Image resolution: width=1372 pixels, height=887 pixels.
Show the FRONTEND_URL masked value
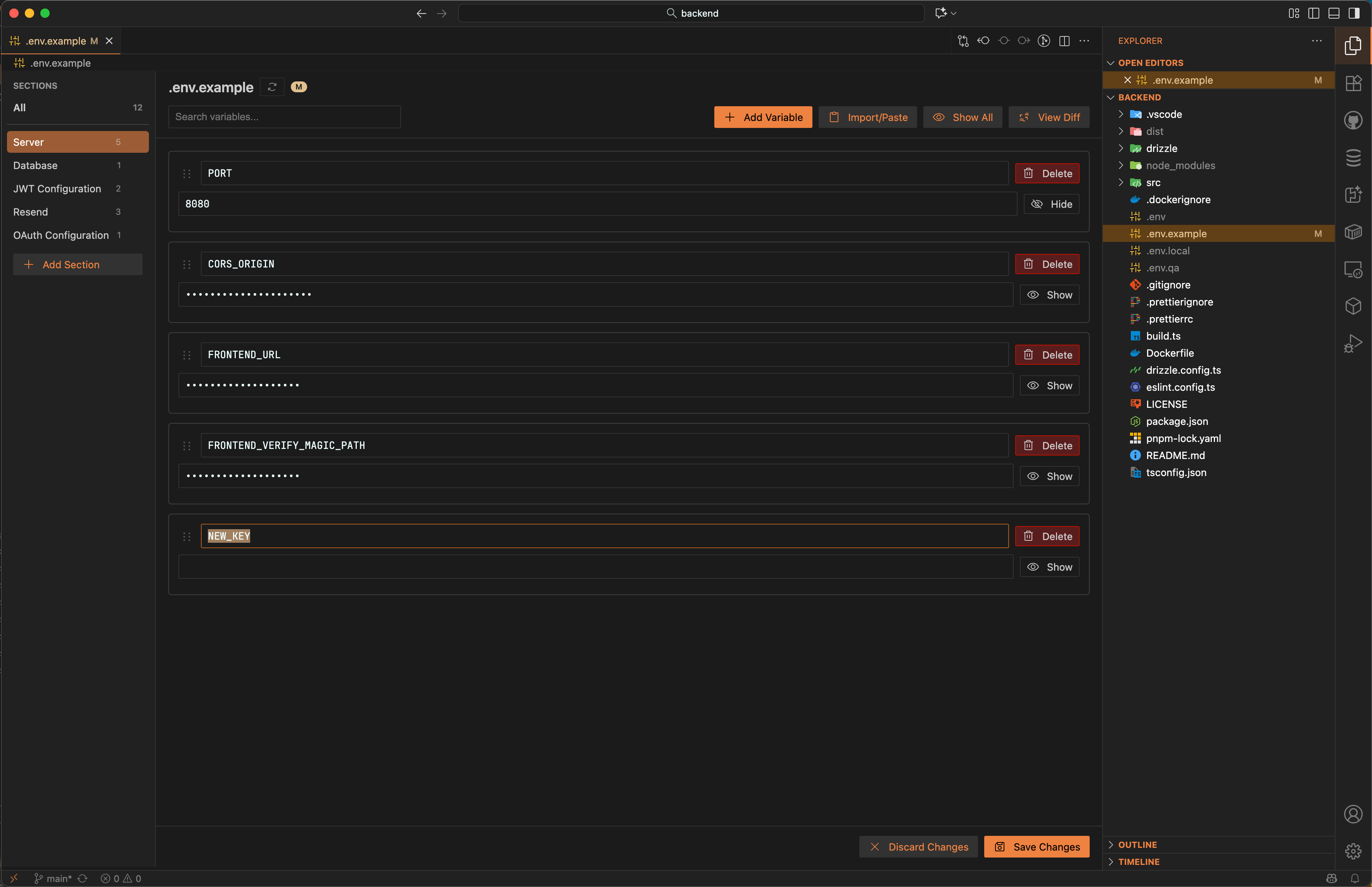click(x=1049, y=385)
